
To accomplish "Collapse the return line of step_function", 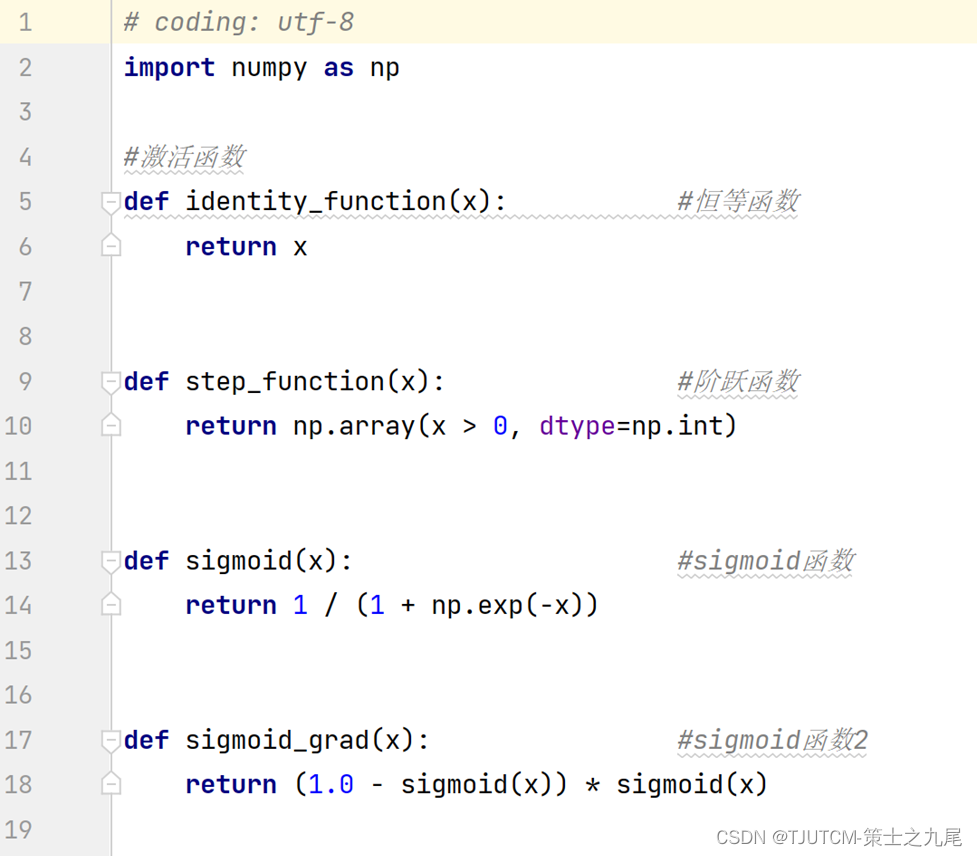I will (110, 425).
